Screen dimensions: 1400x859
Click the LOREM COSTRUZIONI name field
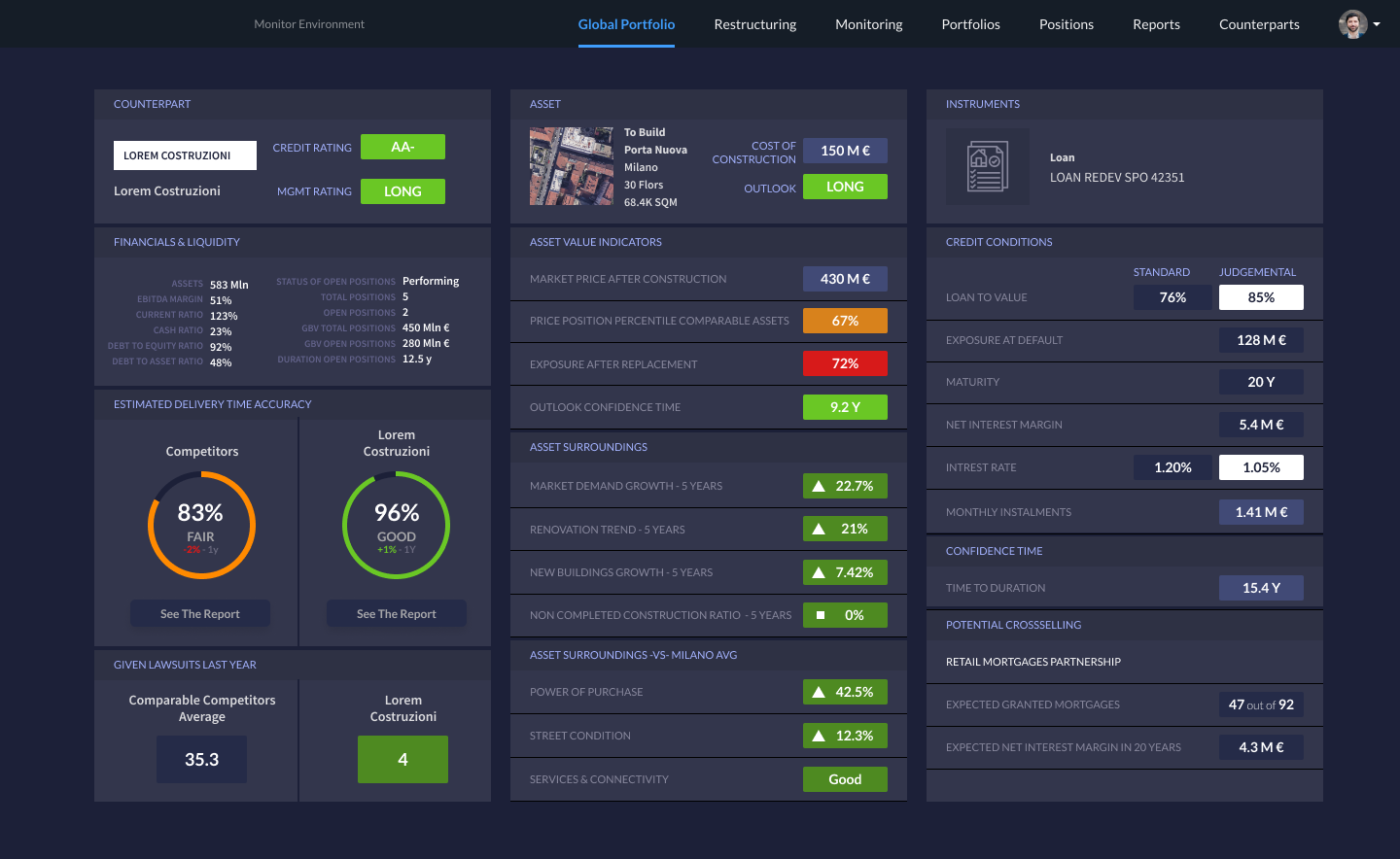pyautogui.click(x=185, y=155)
